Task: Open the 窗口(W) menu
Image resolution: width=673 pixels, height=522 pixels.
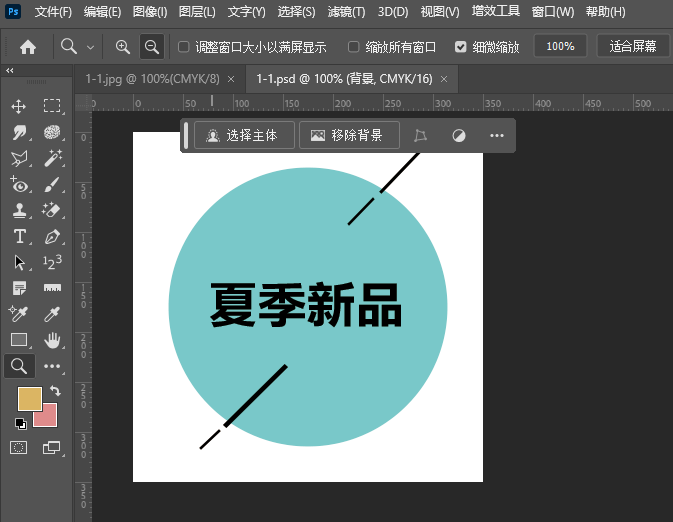Action: tap(553, 12)
